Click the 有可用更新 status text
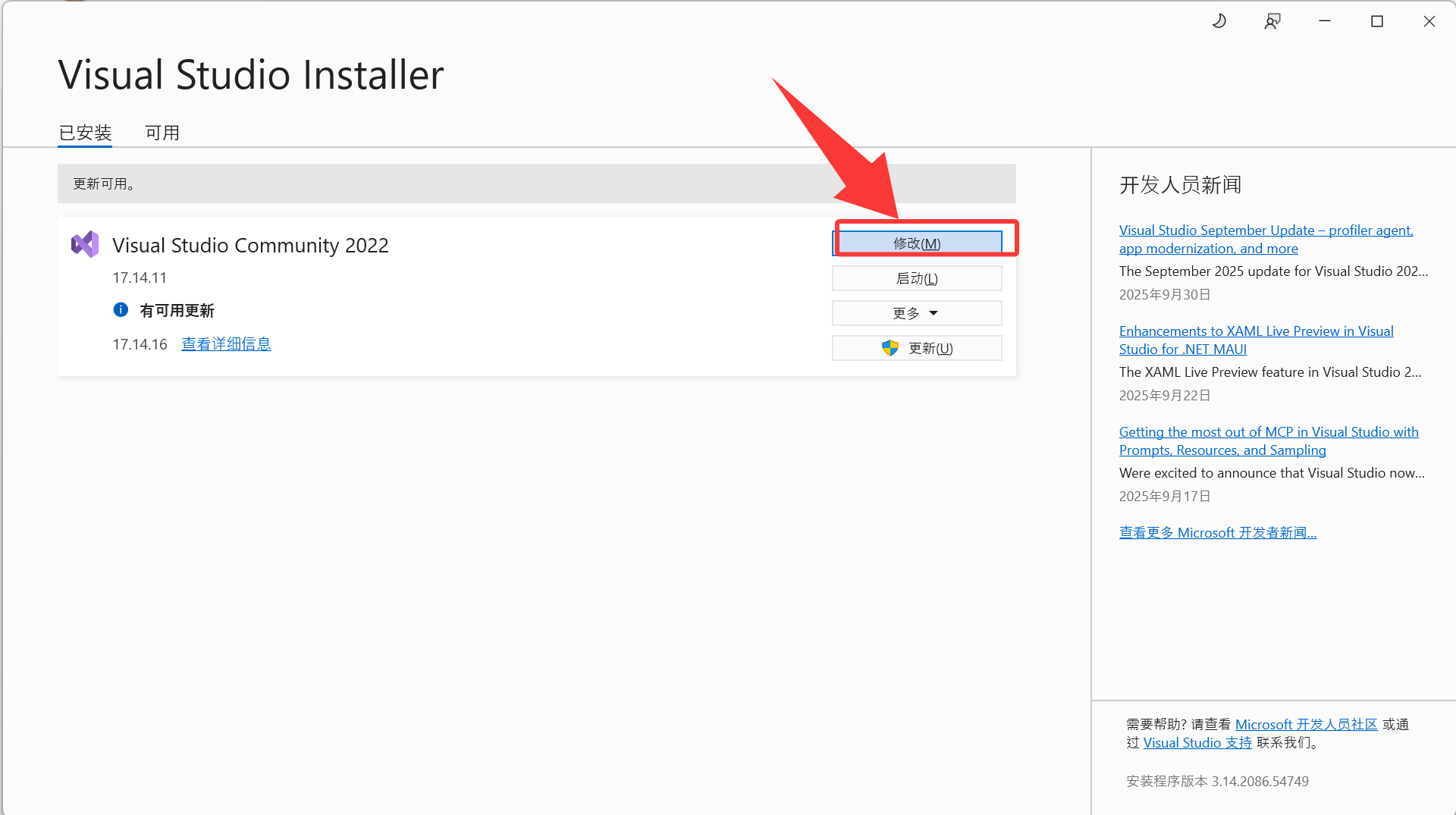This screenshot has width=1456, height=815. pos(177,311)
